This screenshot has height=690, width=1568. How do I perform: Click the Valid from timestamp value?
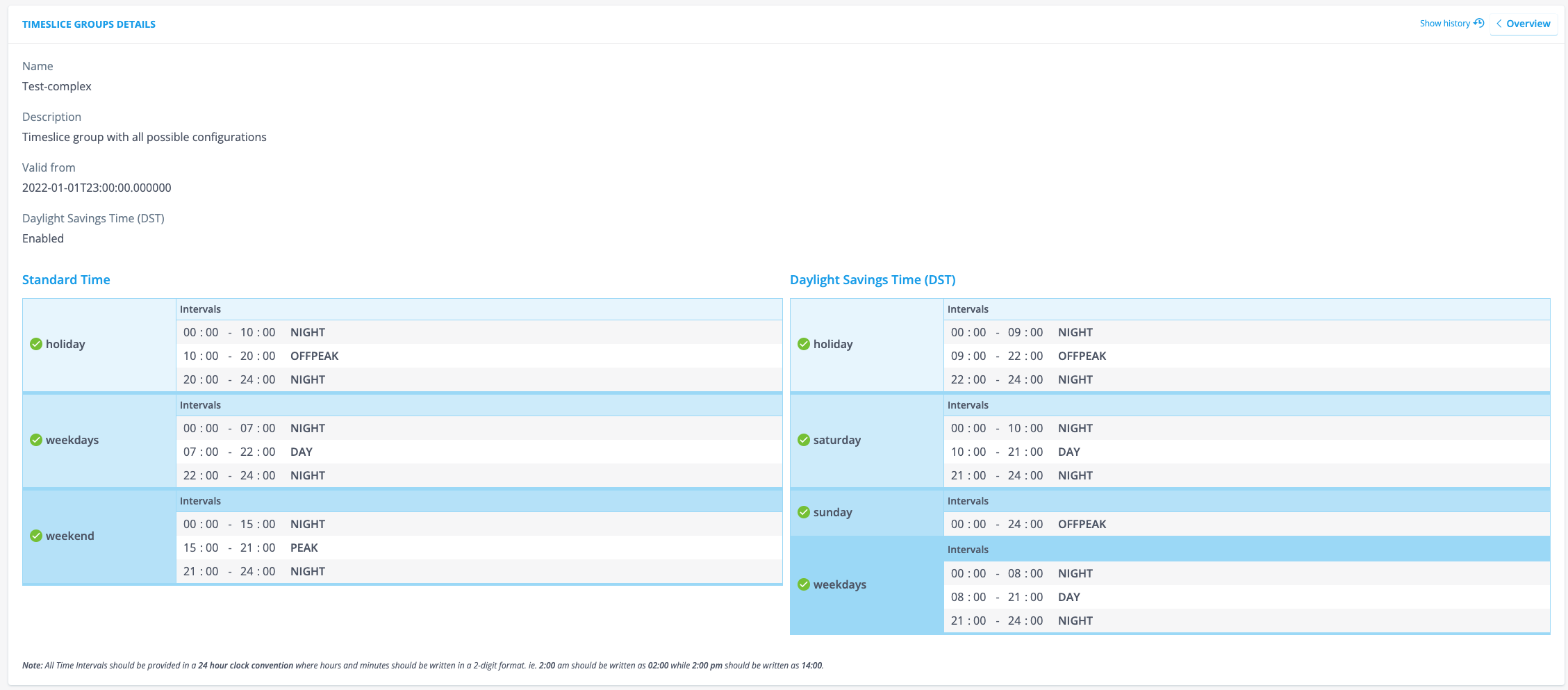(x=97, y=188)
